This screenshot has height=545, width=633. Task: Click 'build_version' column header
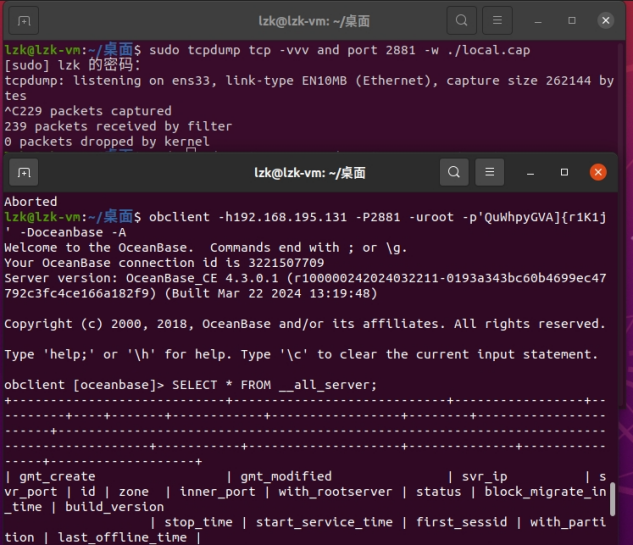[115, 507]
